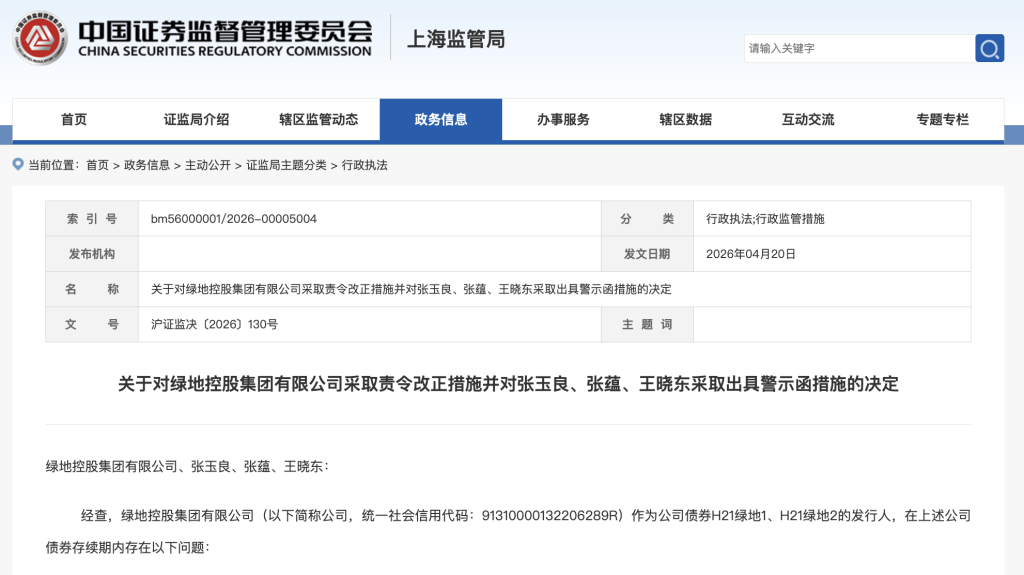Click the category value 行政执法;行政监管措施
Screen dimensions: 1024x575
pos(765,219)
